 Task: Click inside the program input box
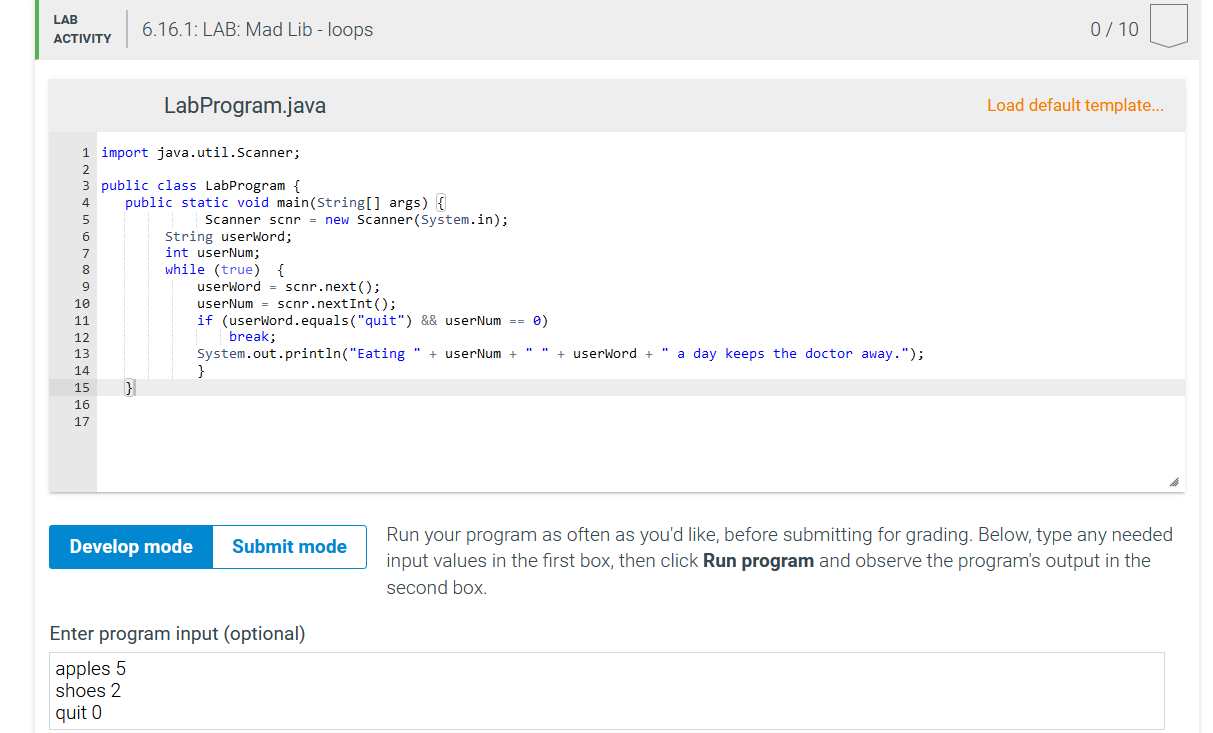[600, 690]
